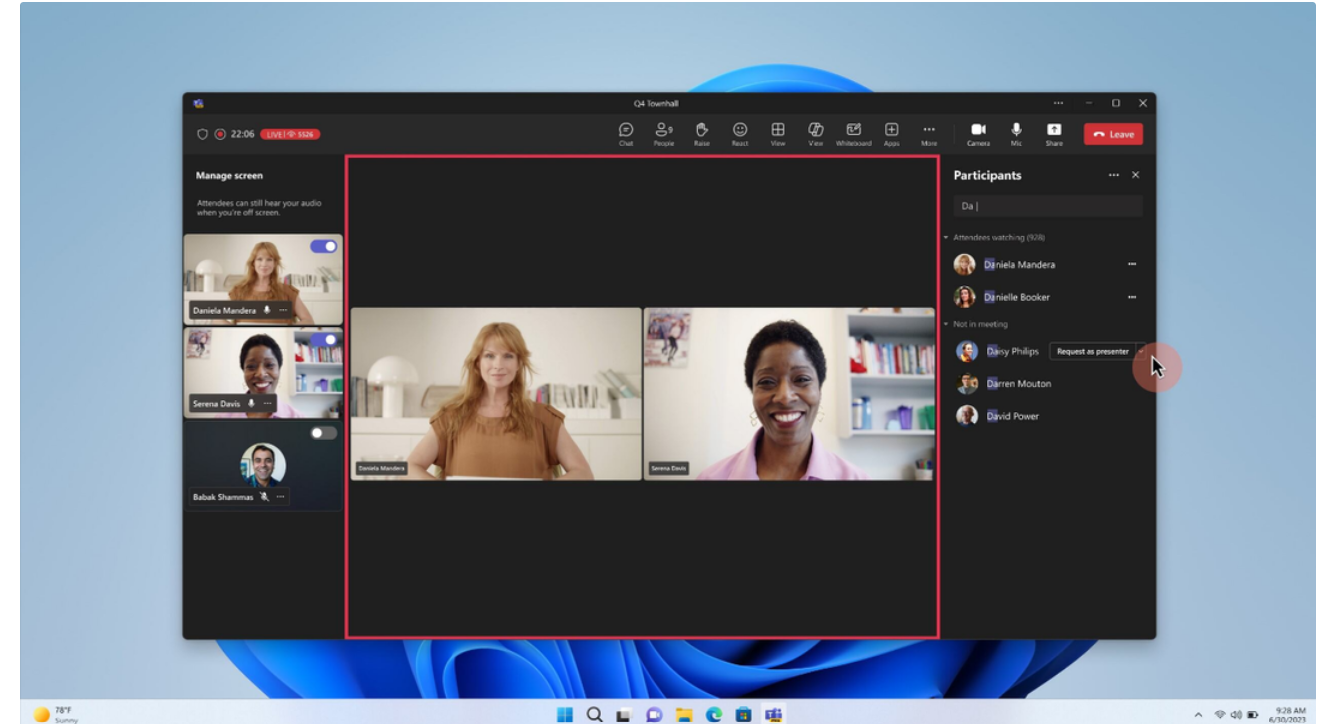Open more options on Serena Davis's tile
Viewport: 1317px width, 724px height.
click(x=267, y=403)
